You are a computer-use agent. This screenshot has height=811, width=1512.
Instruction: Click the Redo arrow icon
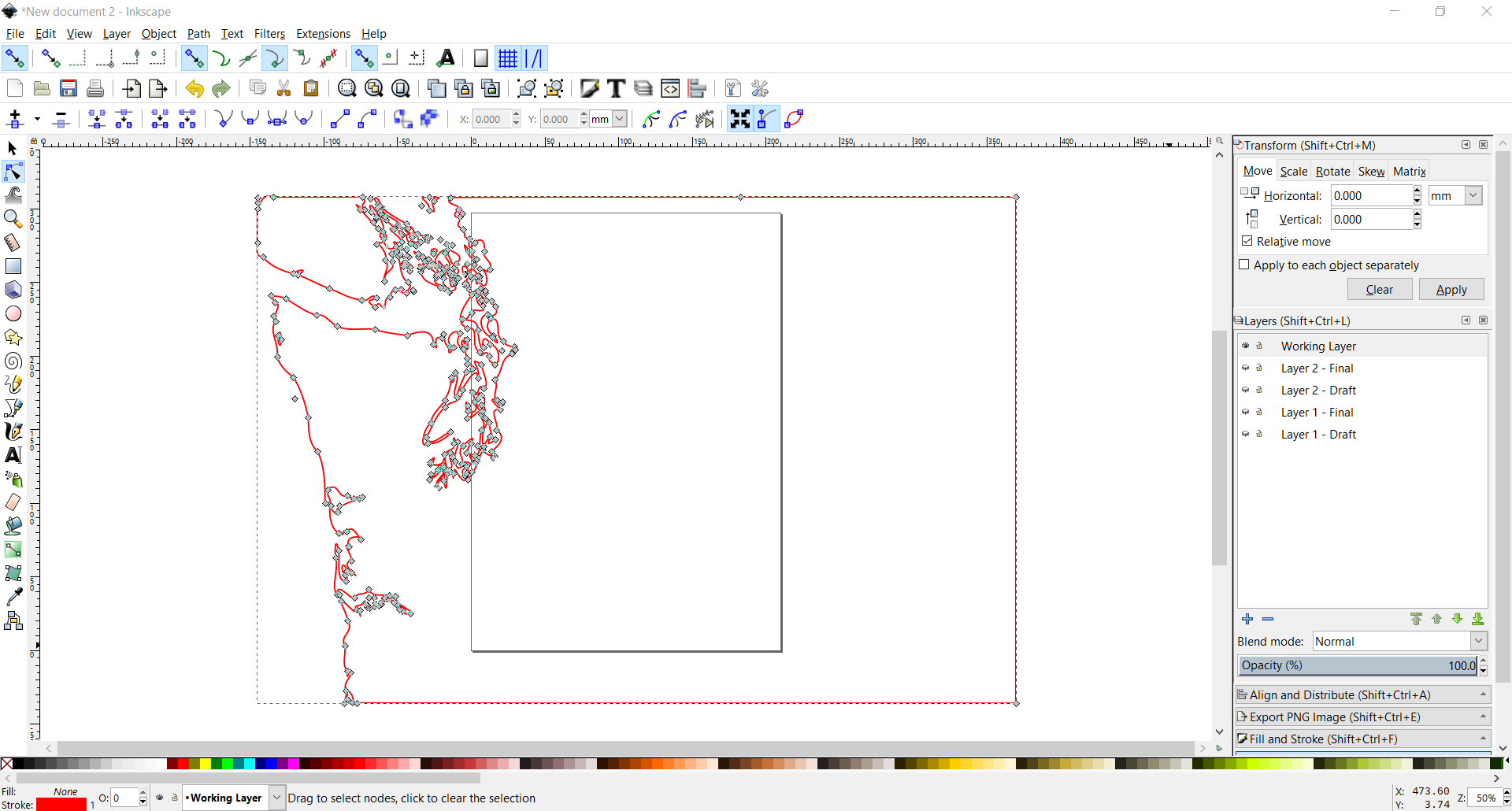pos(220,88)
